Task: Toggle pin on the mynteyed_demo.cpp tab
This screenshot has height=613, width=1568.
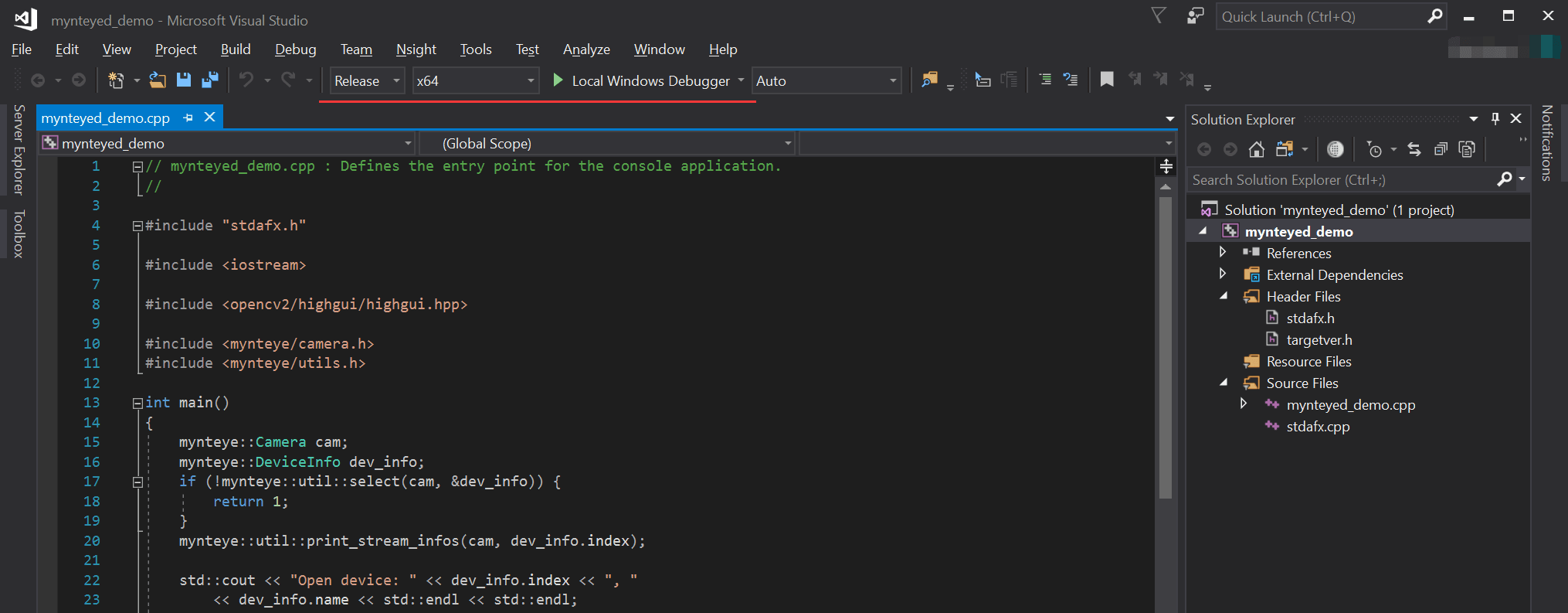Action: tap(188, 117)
